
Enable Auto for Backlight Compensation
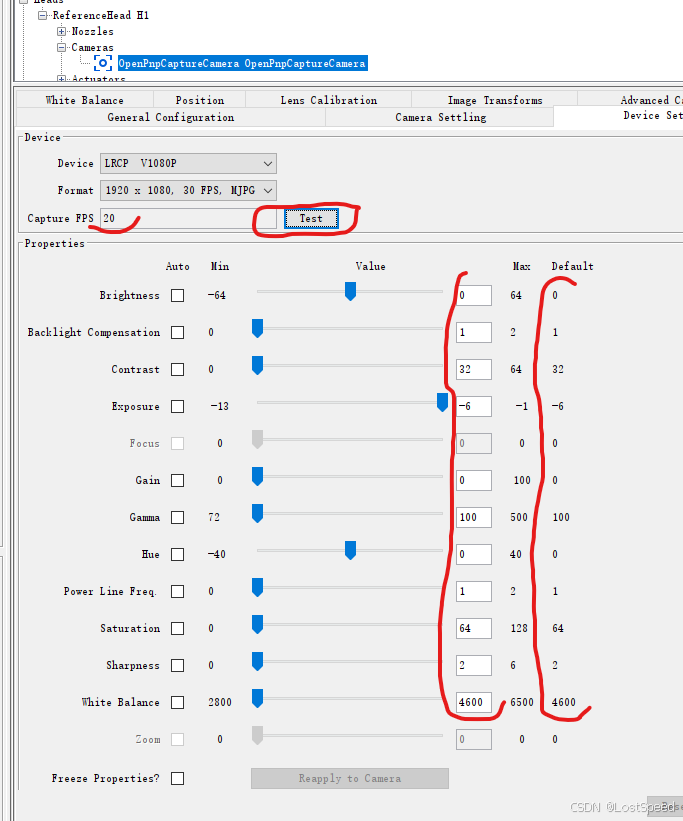[178, 332]
